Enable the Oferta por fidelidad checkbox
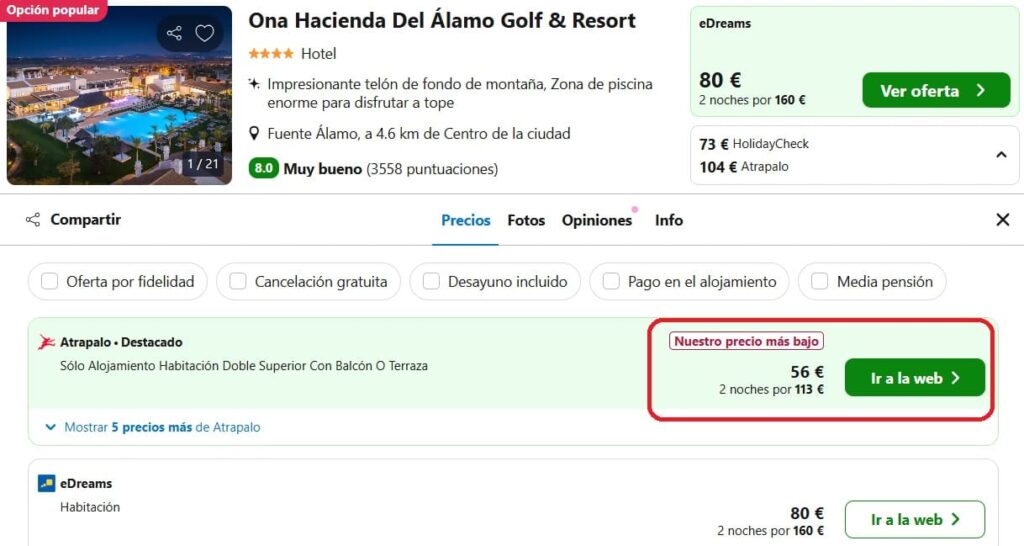1024x546 pixels. point(50,281)
